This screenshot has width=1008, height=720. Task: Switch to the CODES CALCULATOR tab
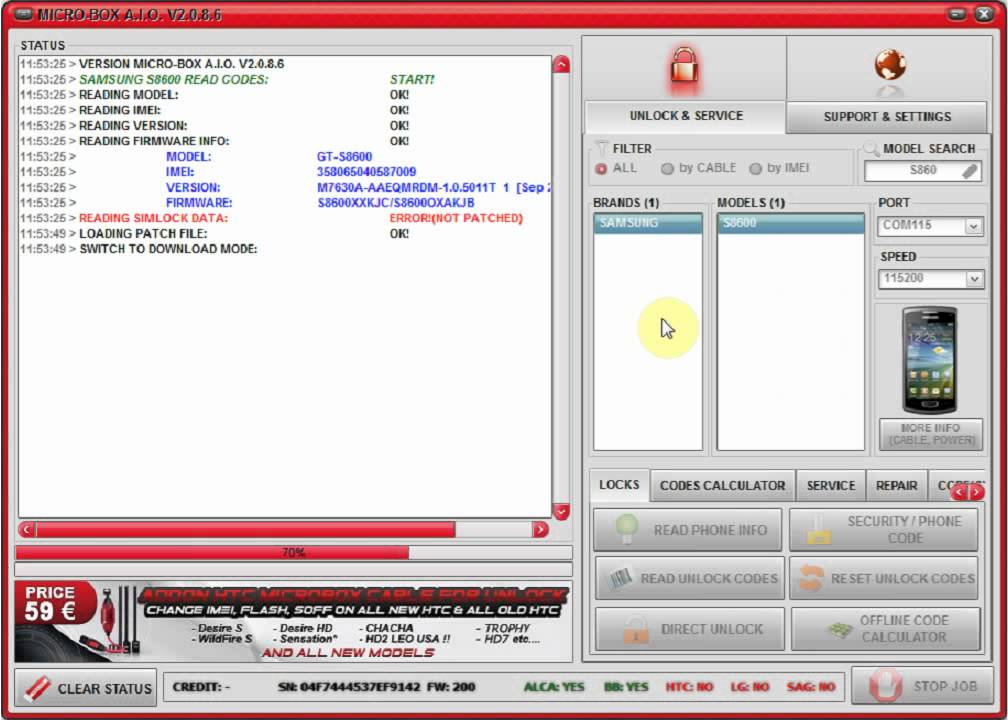pyautogui.click(x=723, y=486)
